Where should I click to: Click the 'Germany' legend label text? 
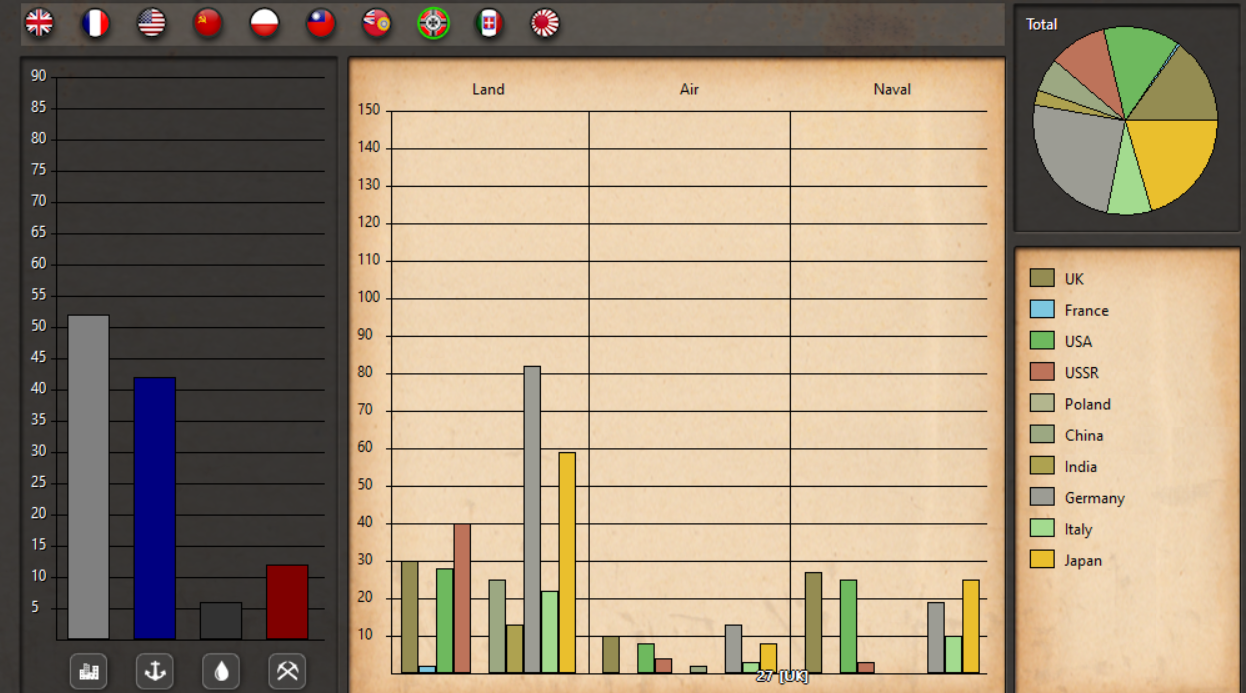[x=1094, y=498]
